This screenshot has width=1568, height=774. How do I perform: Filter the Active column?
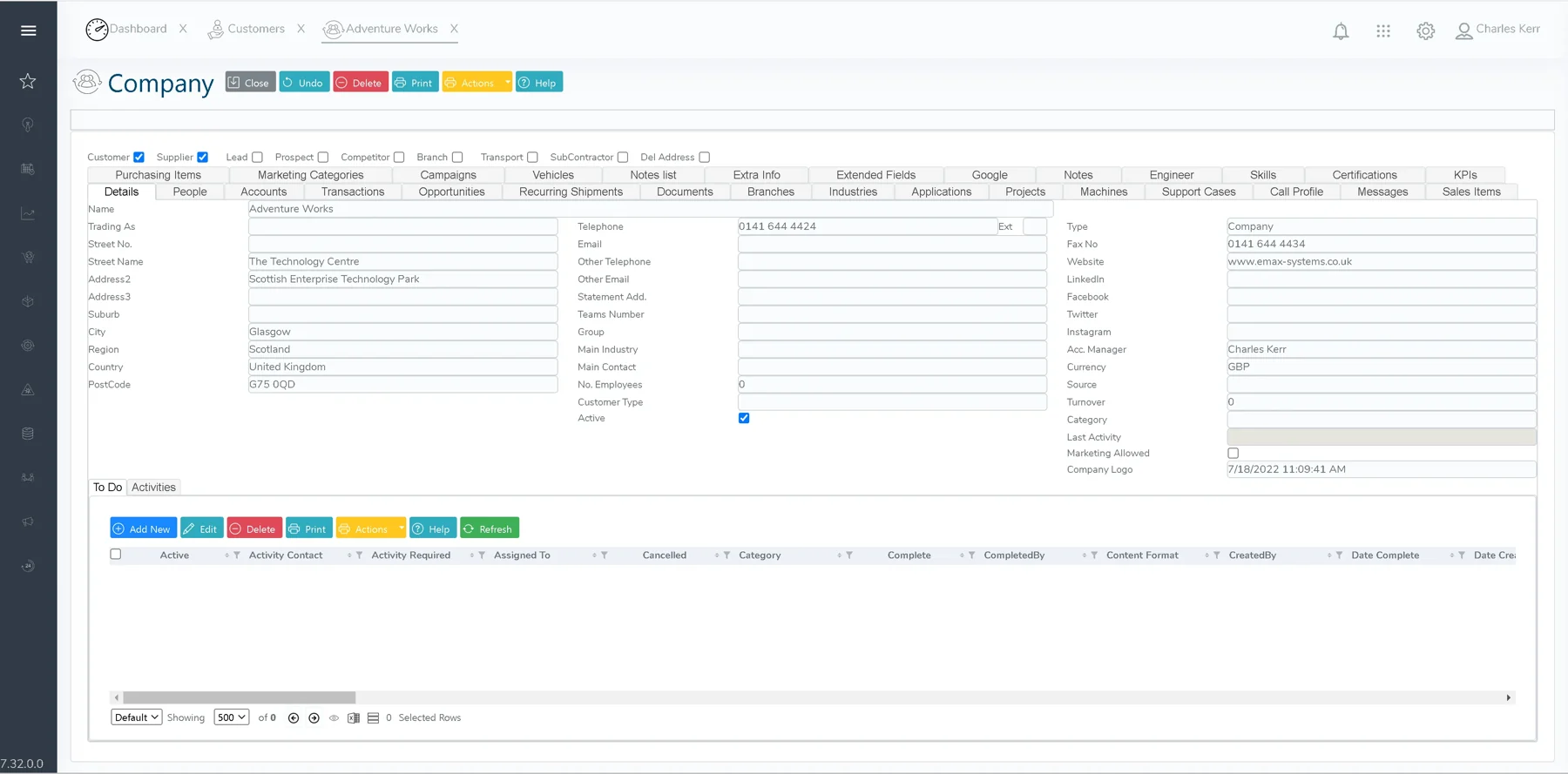coord(237,555)
